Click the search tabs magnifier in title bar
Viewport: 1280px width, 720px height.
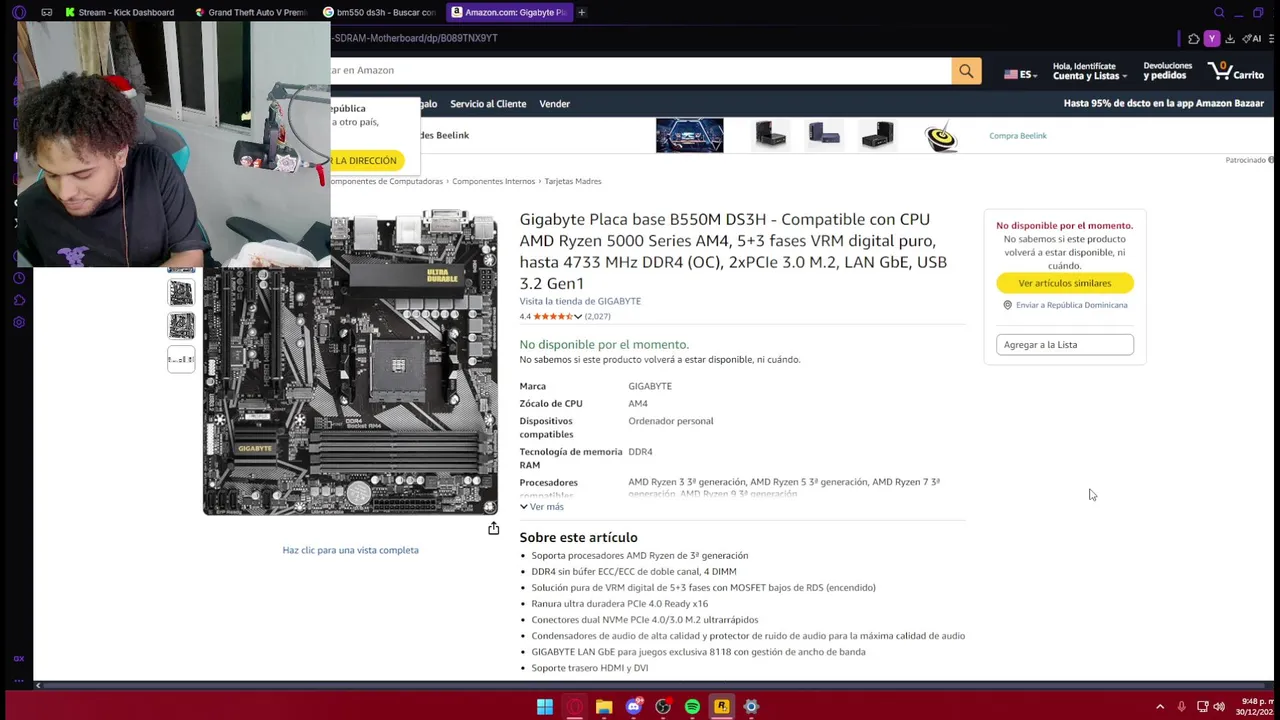[x=1219, y=12]
